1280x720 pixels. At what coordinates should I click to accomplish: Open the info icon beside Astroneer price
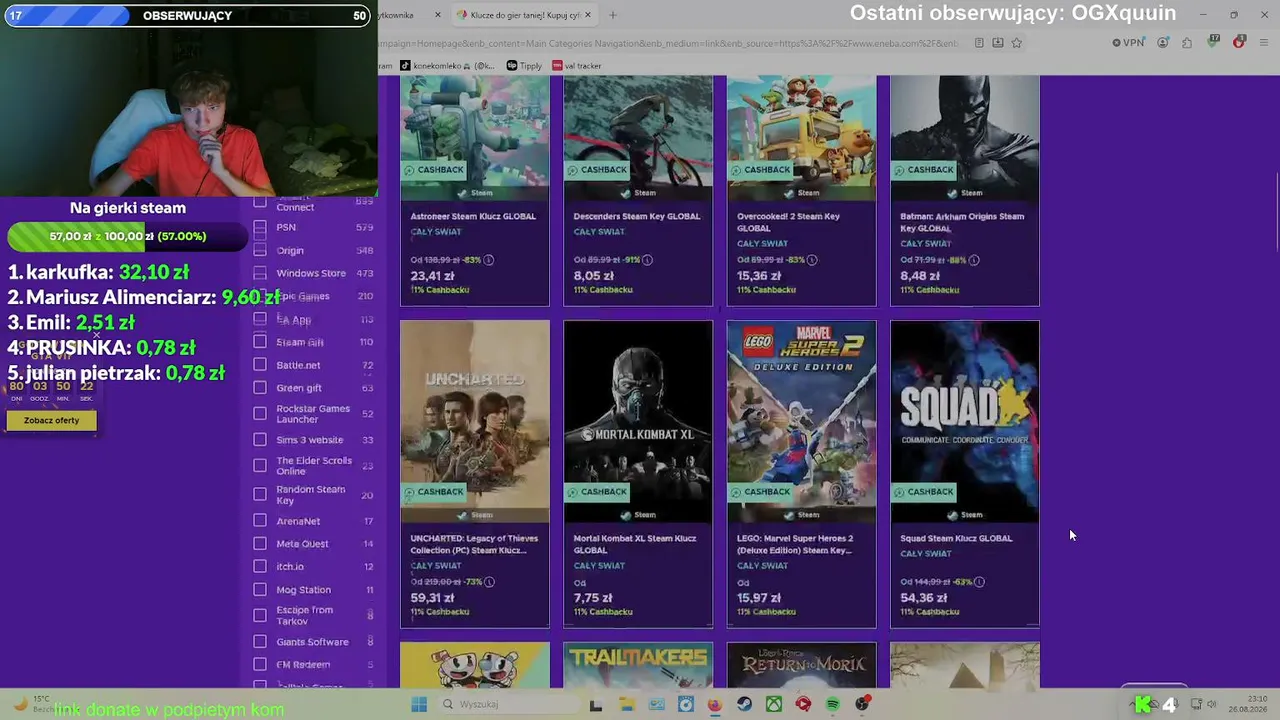point(489,260)
